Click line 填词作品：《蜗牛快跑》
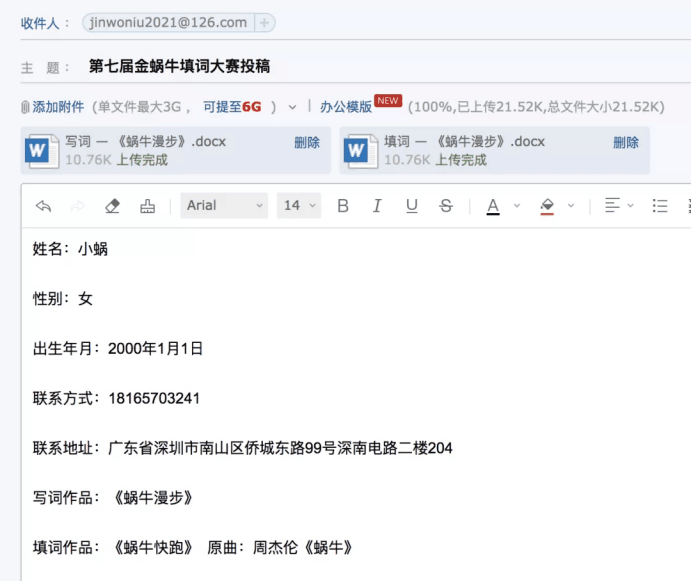This screenshot has width=692, height=582. pos(113,548)
